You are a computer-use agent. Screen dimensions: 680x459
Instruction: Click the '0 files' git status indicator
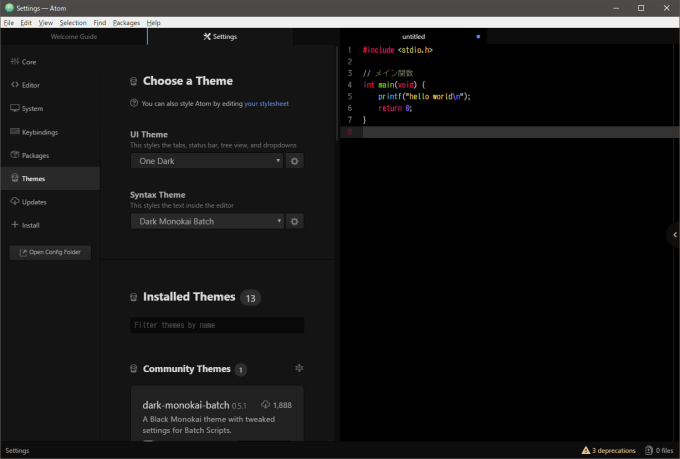[x=659, y=450]
